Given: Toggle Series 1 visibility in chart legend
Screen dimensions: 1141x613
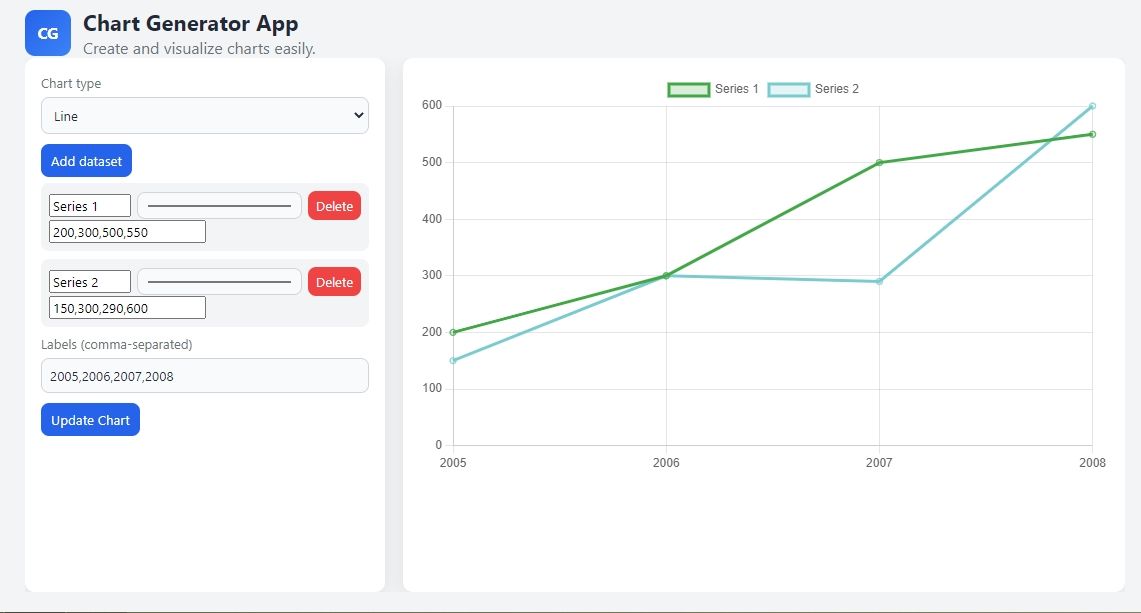Looking at the screenshot, I should (713, 89).
